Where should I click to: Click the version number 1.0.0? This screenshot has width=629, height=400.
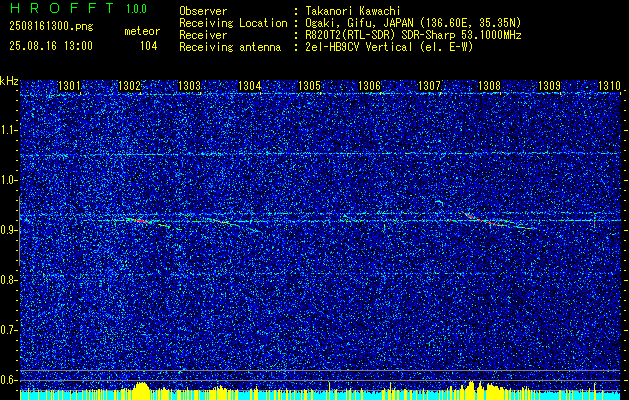(x=136, y=9)
